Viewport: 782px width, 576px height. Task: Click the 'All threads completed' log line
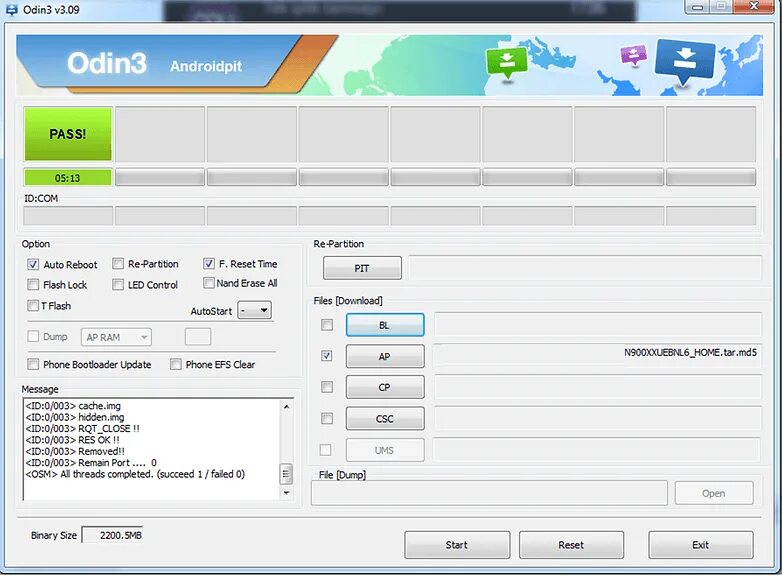point(135,474)
